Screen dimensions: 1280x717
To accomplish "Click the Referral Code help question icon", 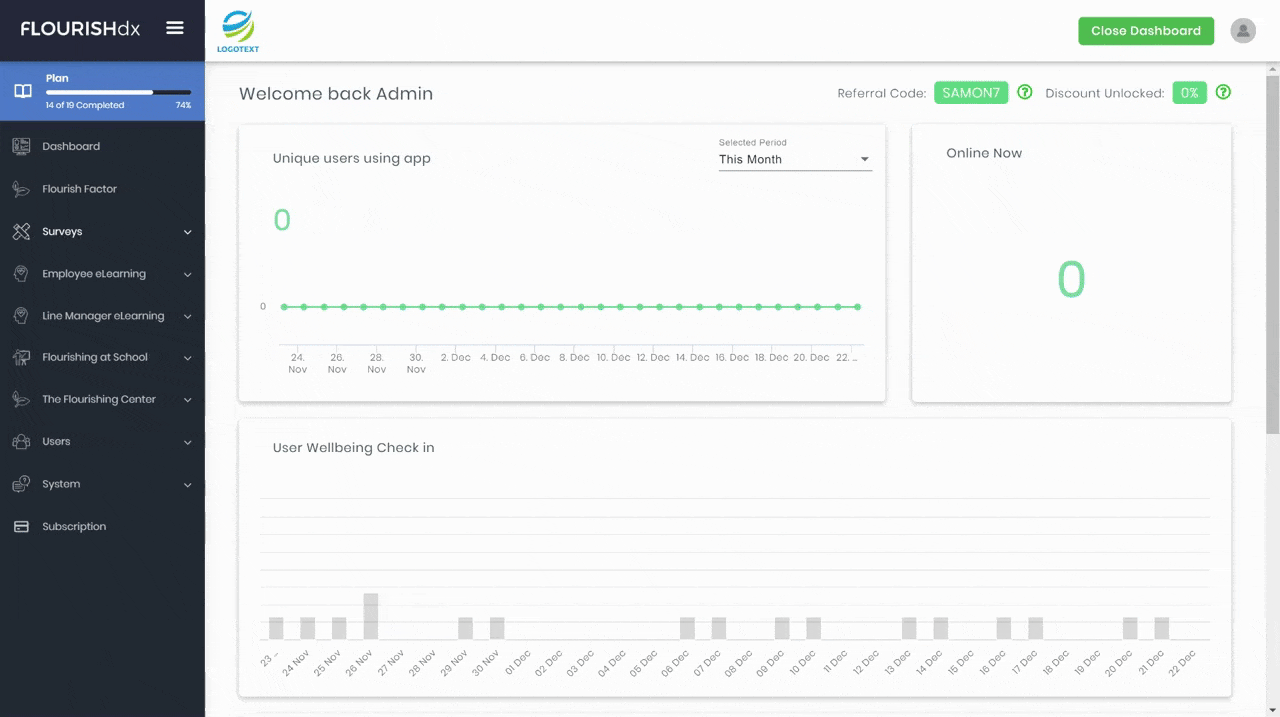I will click(1025, 92).
